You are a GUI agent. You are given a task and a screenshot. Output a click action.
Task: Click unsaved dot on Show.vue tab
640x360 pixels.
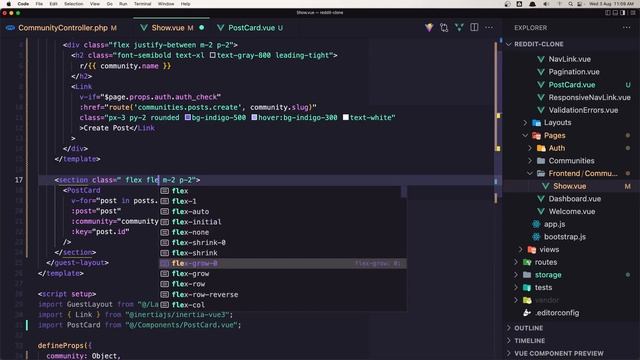point(202,28)
